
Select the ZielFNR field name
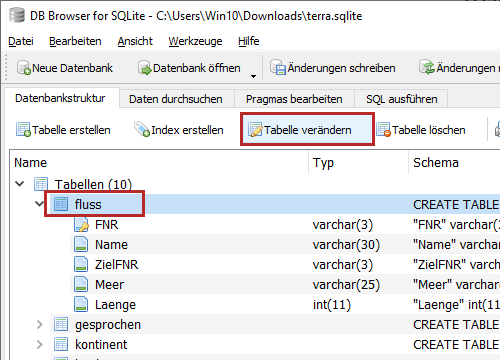[117, 264]
